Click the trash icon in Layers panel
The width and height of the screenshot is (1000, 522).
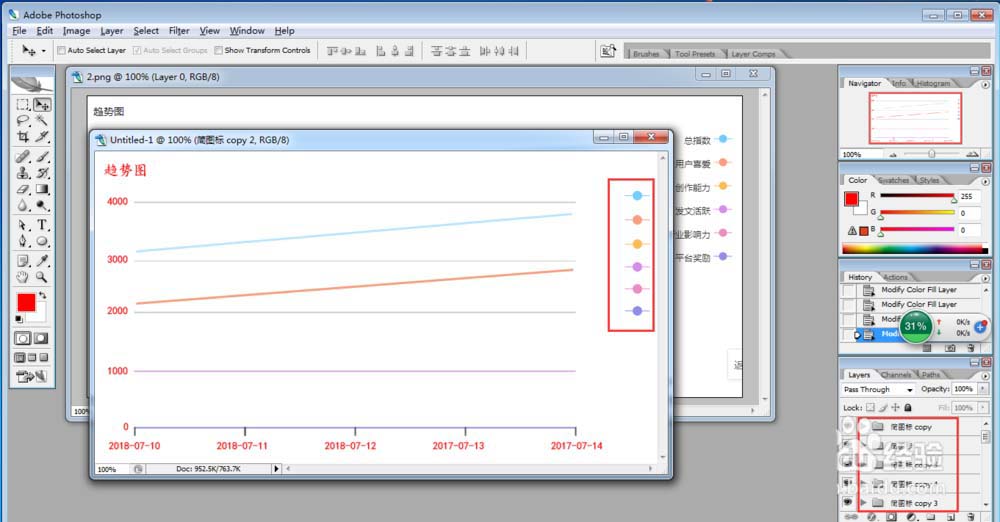pyautogui.click(x=971, y=517)
